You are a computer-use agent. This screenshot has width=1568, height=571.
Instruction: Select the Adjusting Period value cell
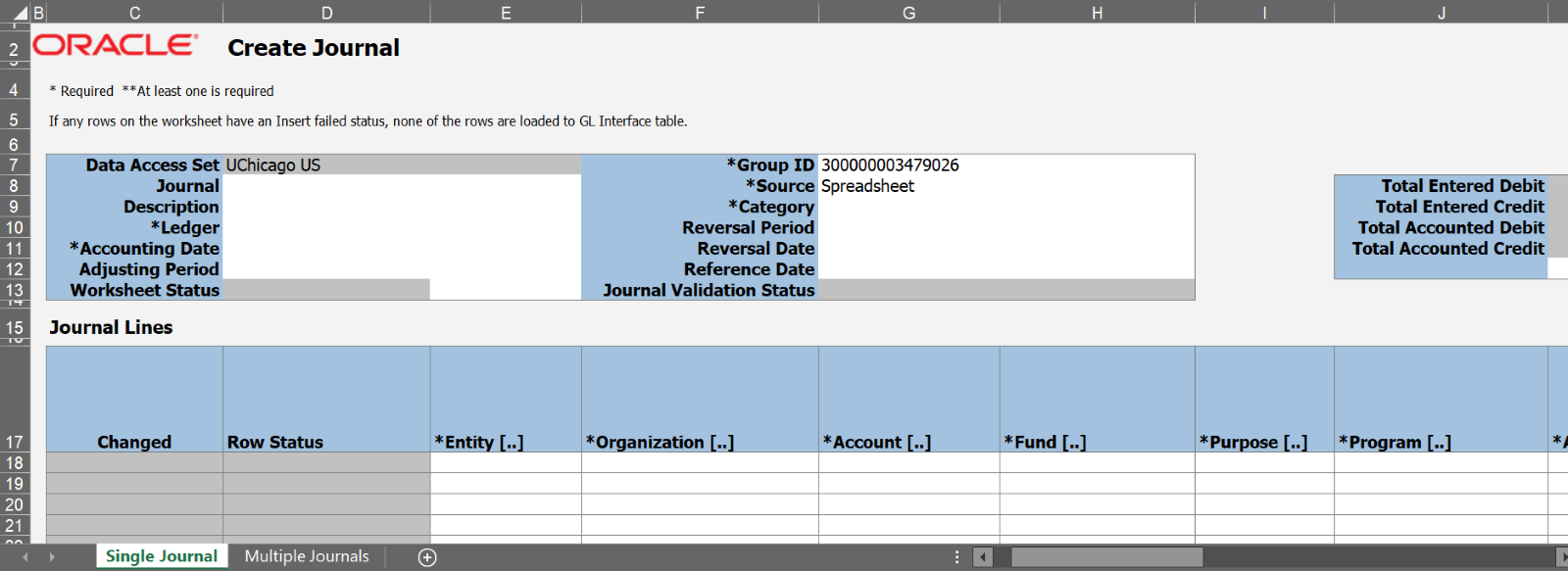pyautogui.click(x=402, y=269)
